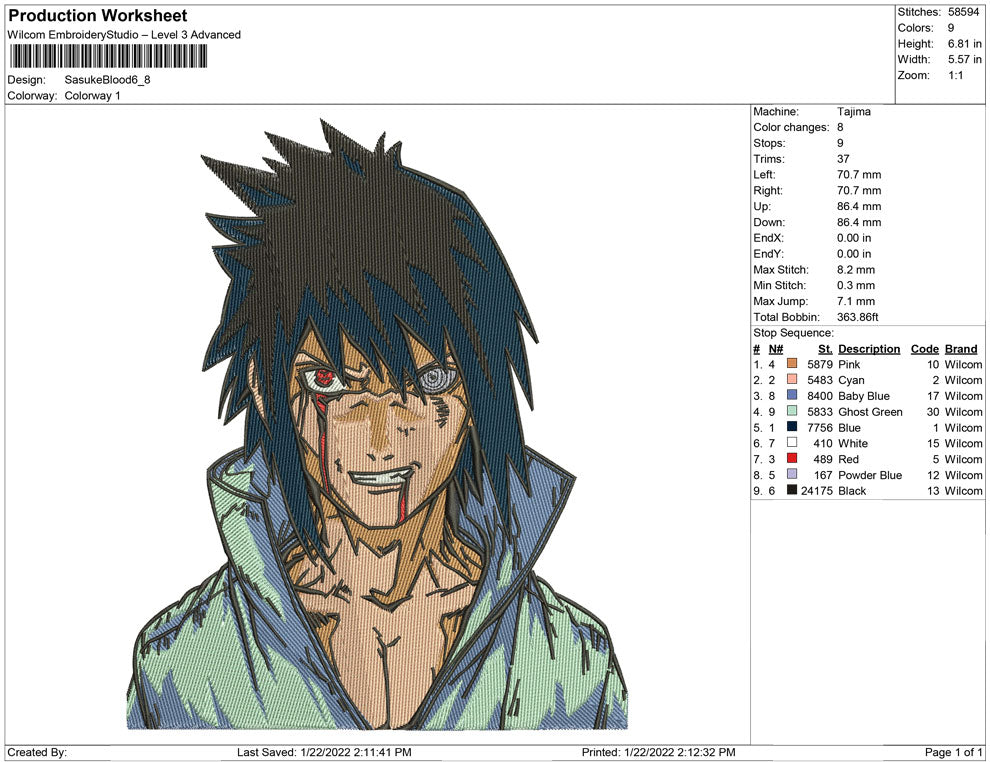Image resolution: width=990 pixels, height=762 pixels.
Task: Select the Ghost Green color swatch
Action: pos(792,411)
